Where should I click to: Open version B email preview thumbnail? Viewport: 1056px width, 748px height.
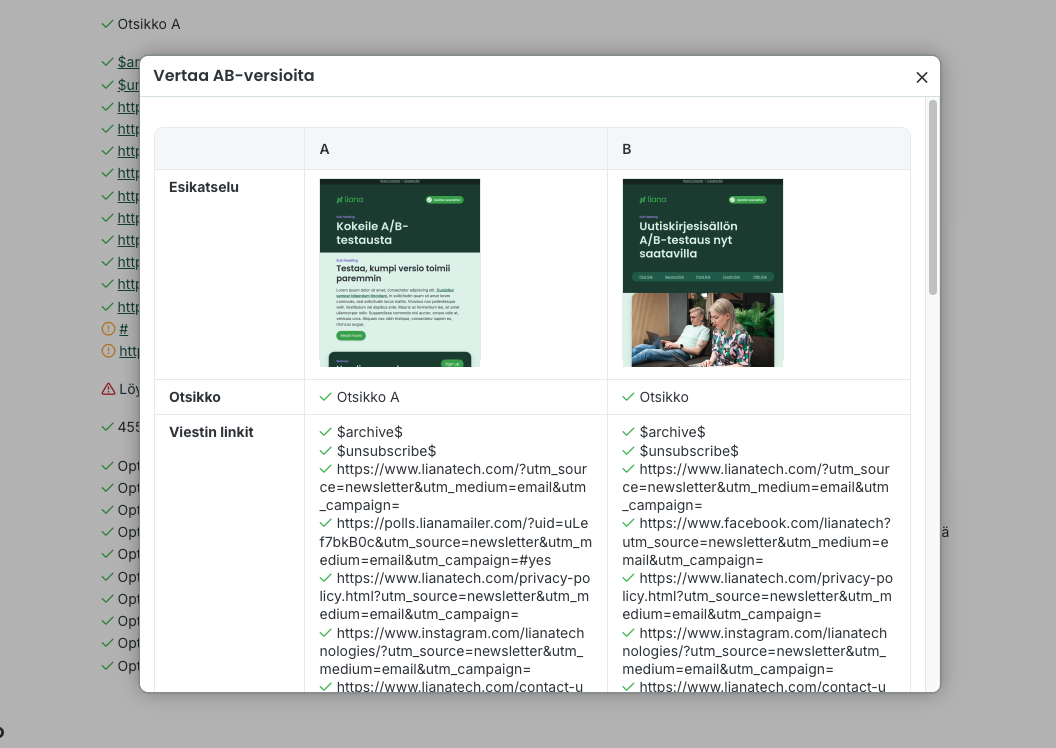coord(702,273)
